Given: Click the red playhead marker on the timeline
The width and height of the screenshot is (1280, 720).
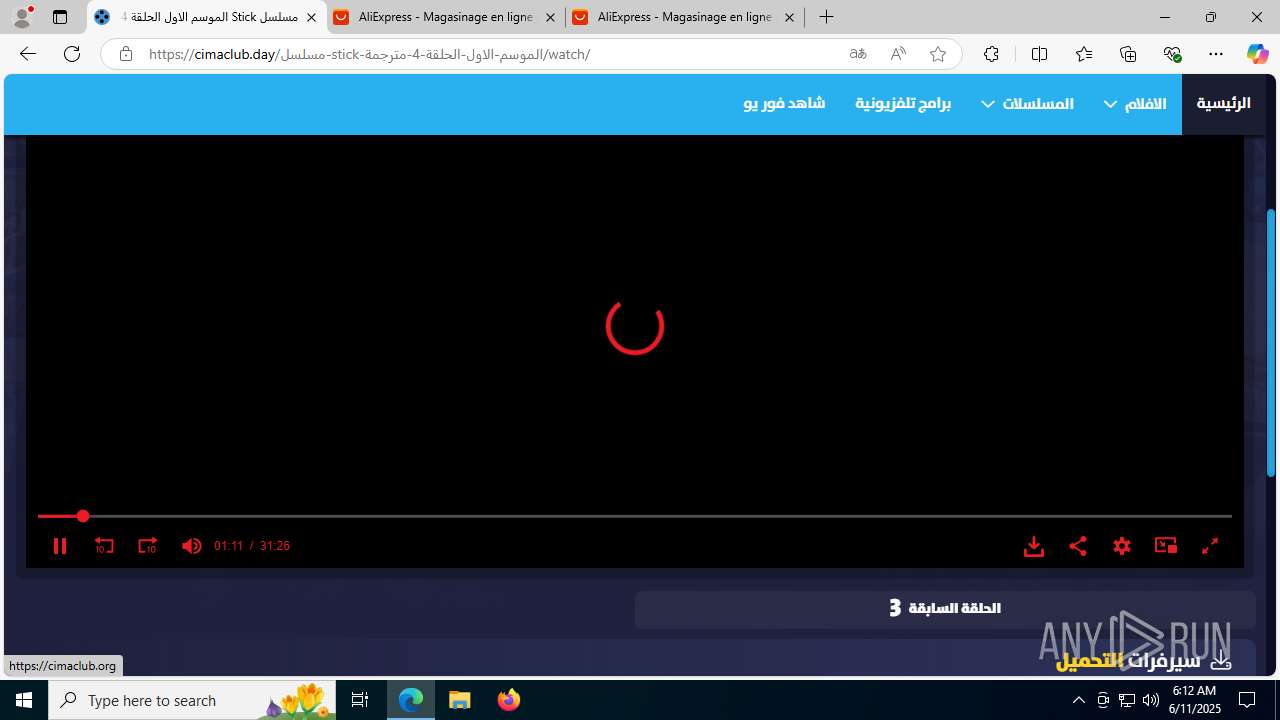Looking at the screenshot, I should point(83,516).
